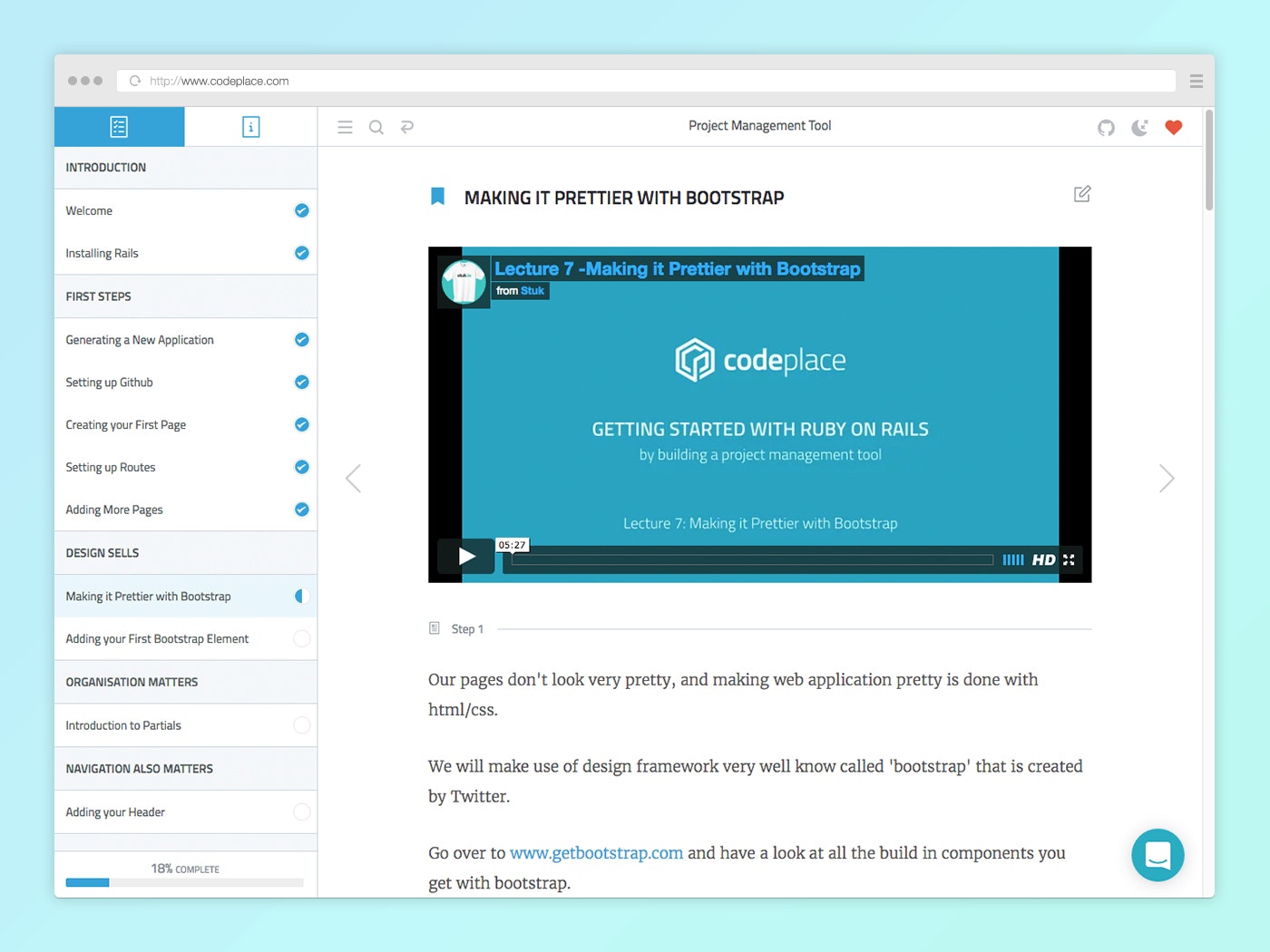The width and height of the screenshot is (1270, 952).
Task: Click the browser address bar
Action: pyautogui.click(x=646, y=81)
